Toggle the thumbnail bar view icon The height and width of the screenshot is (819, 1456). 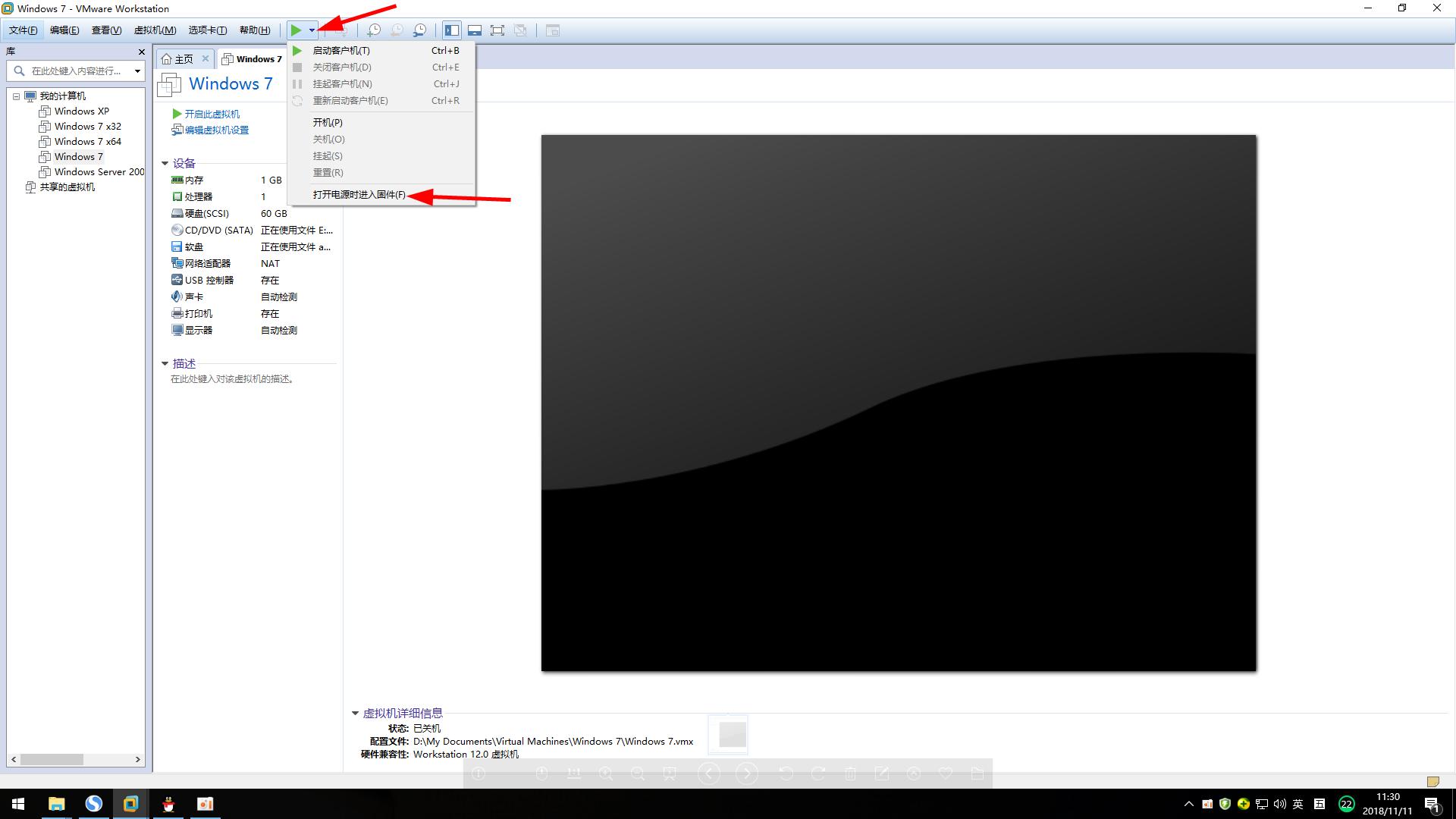tap(475, 30)
